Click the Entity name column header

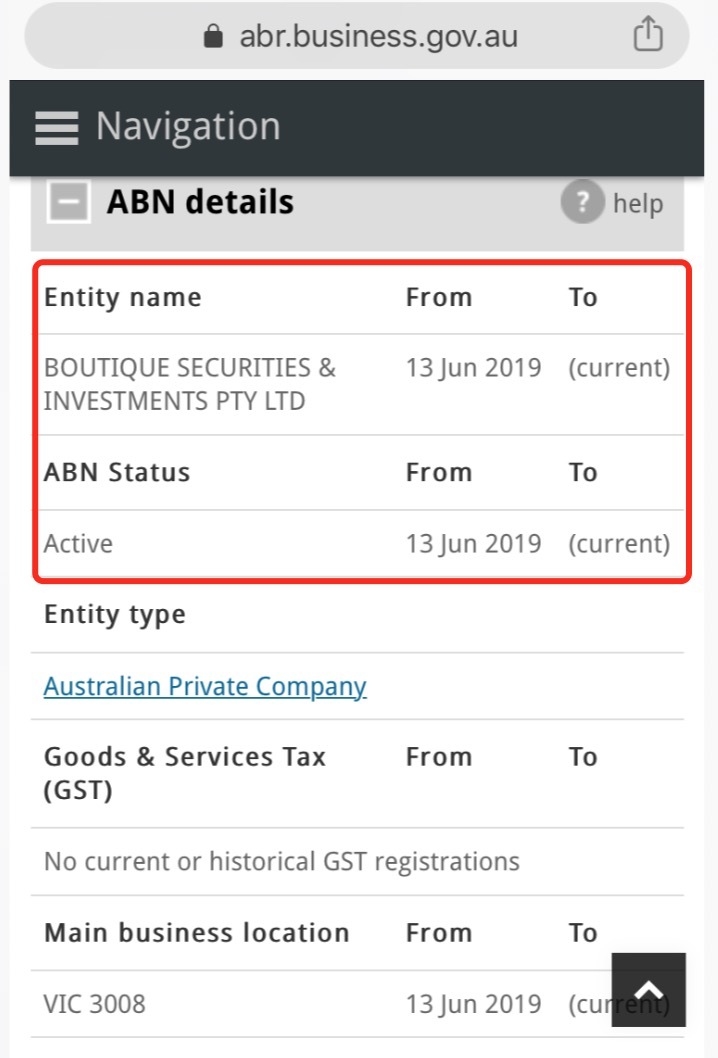(123, 298)
